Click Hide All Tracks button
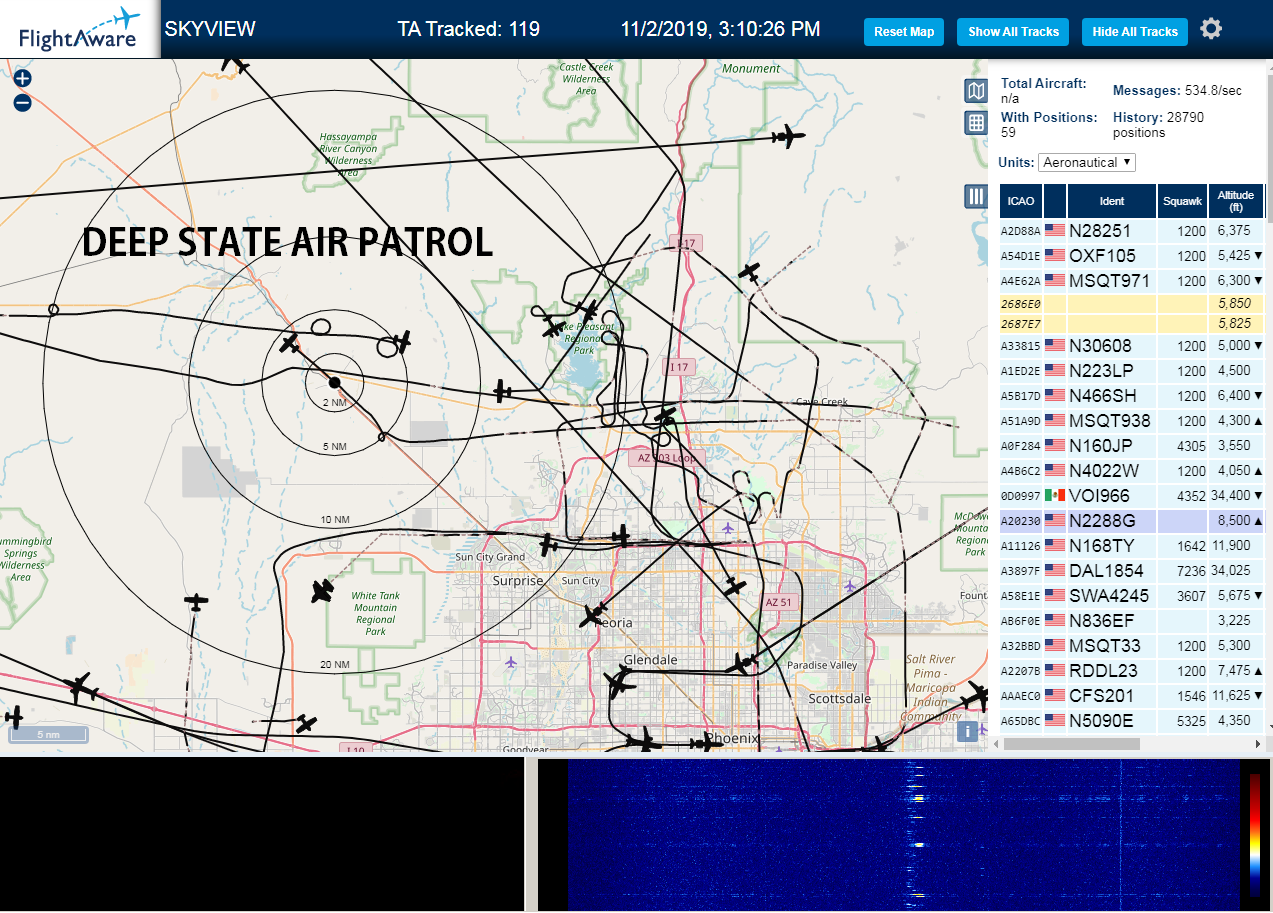The width and height of the screenshot is (1273, 913). point(1135,32)
